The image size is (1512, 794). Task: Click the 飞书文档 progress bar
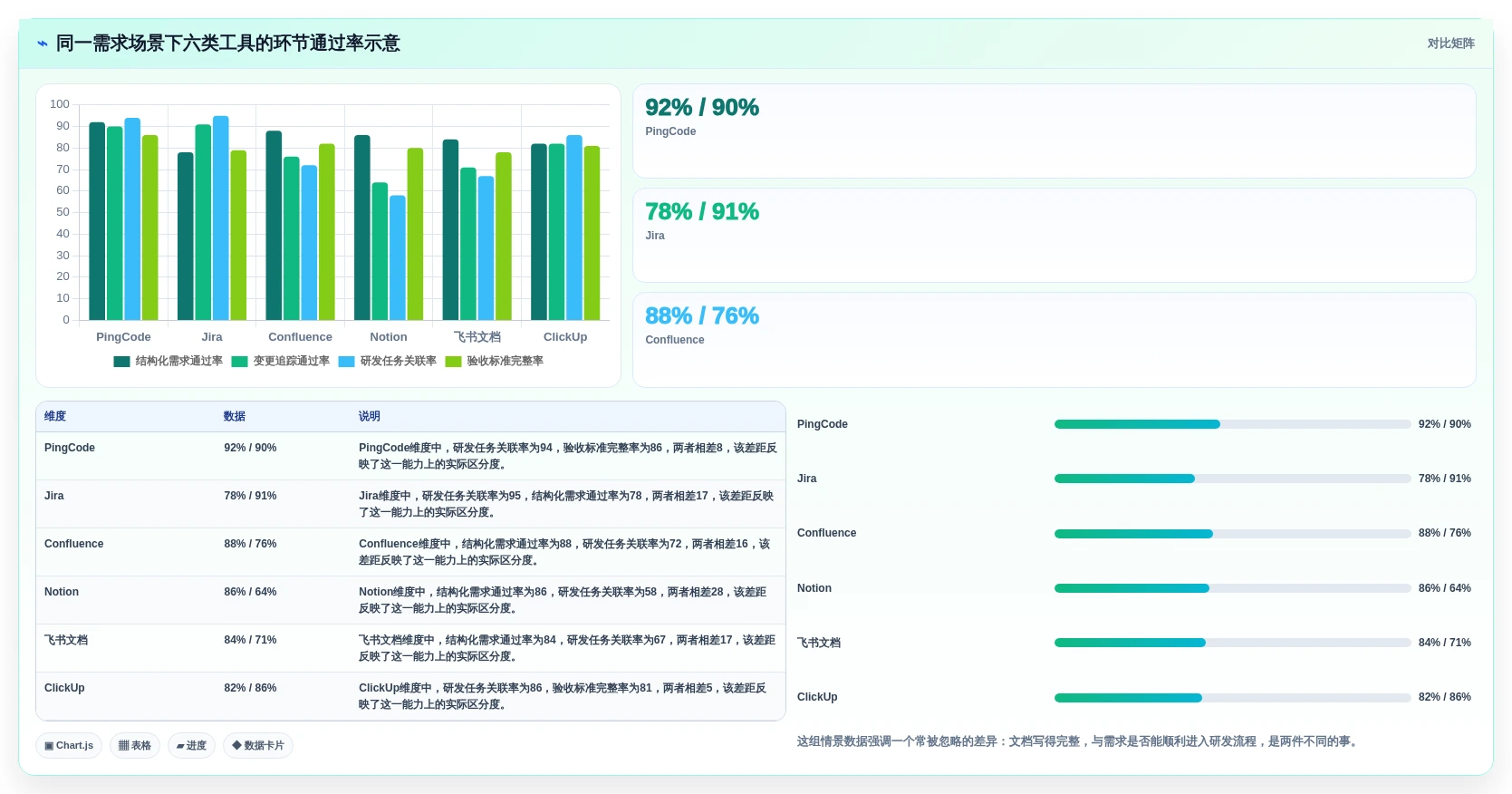1232,643
